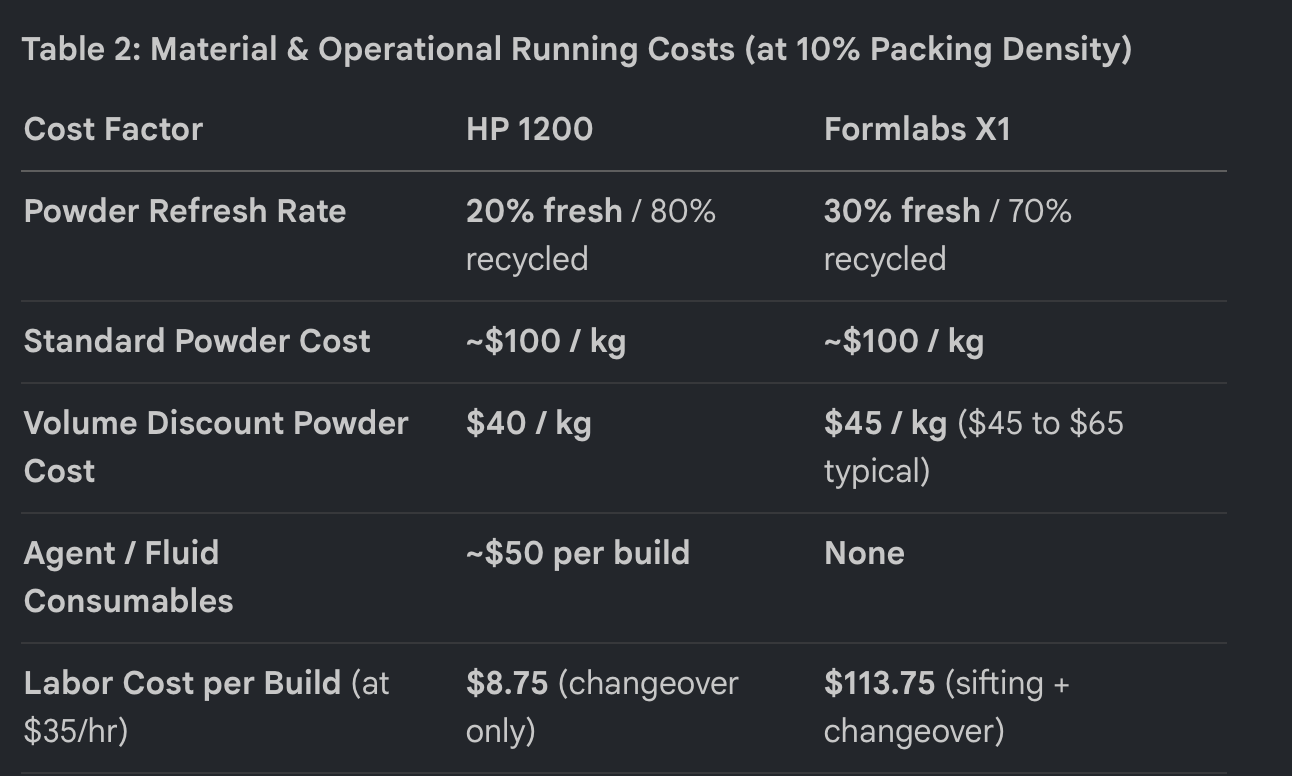
Task: Click the $40 / kg cell
Action: (529, 423)
